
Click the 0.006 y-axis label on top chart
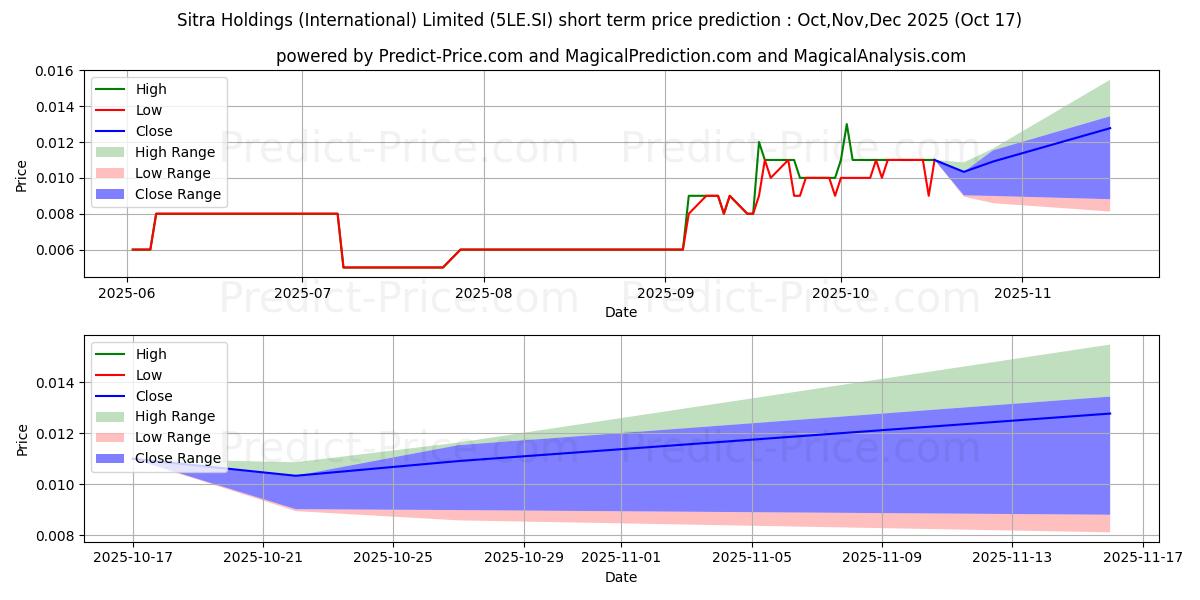tap(55, 250)
